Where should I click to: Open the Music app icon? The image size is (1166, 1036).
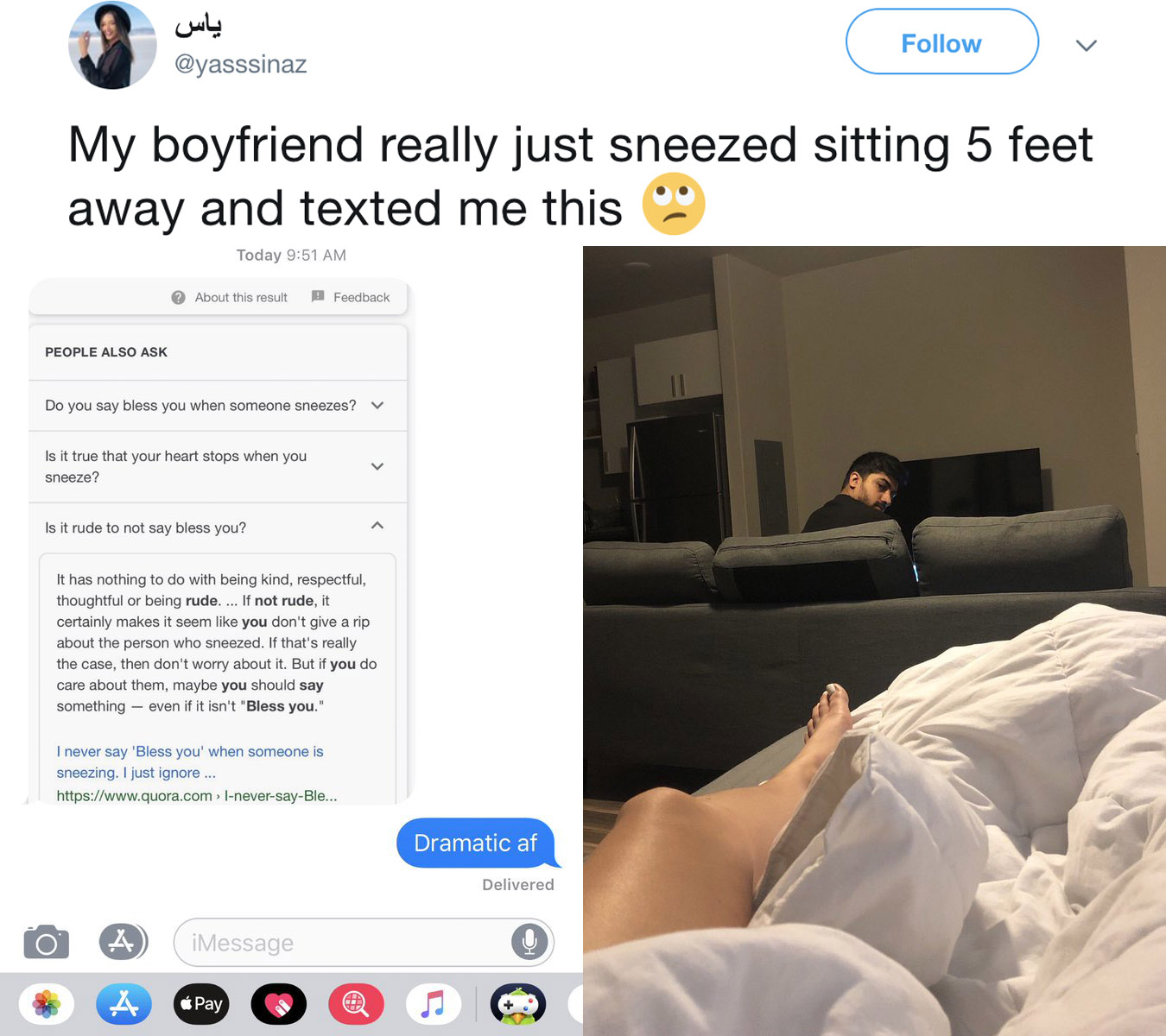pyautogui.click(x=434, y=1004)
